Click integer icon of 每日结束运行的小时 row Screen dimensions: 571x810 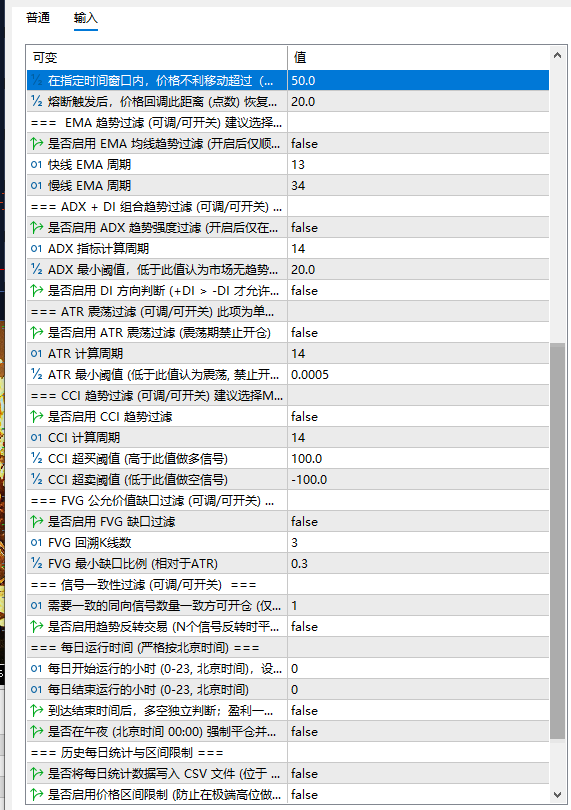coord(36,690)
